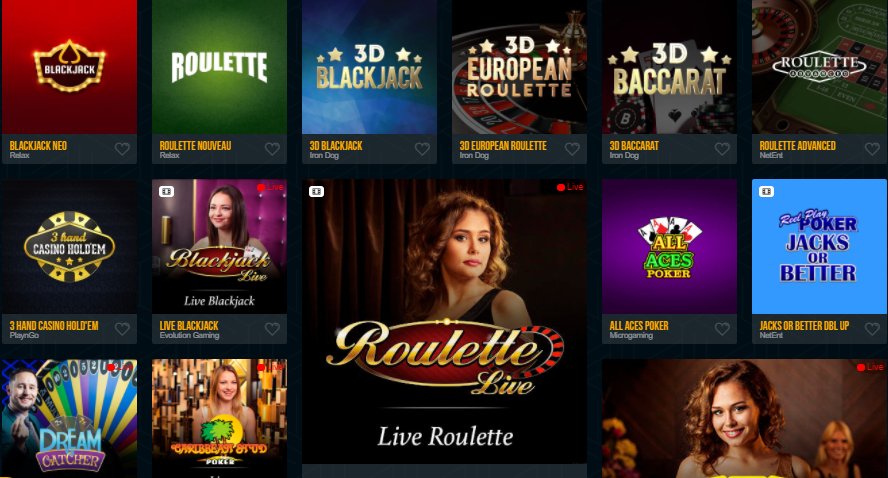Click heart icon for Jacks or Better Dbl Up
The height and width of the screenshot is (478, 888).
coord(872,329)
